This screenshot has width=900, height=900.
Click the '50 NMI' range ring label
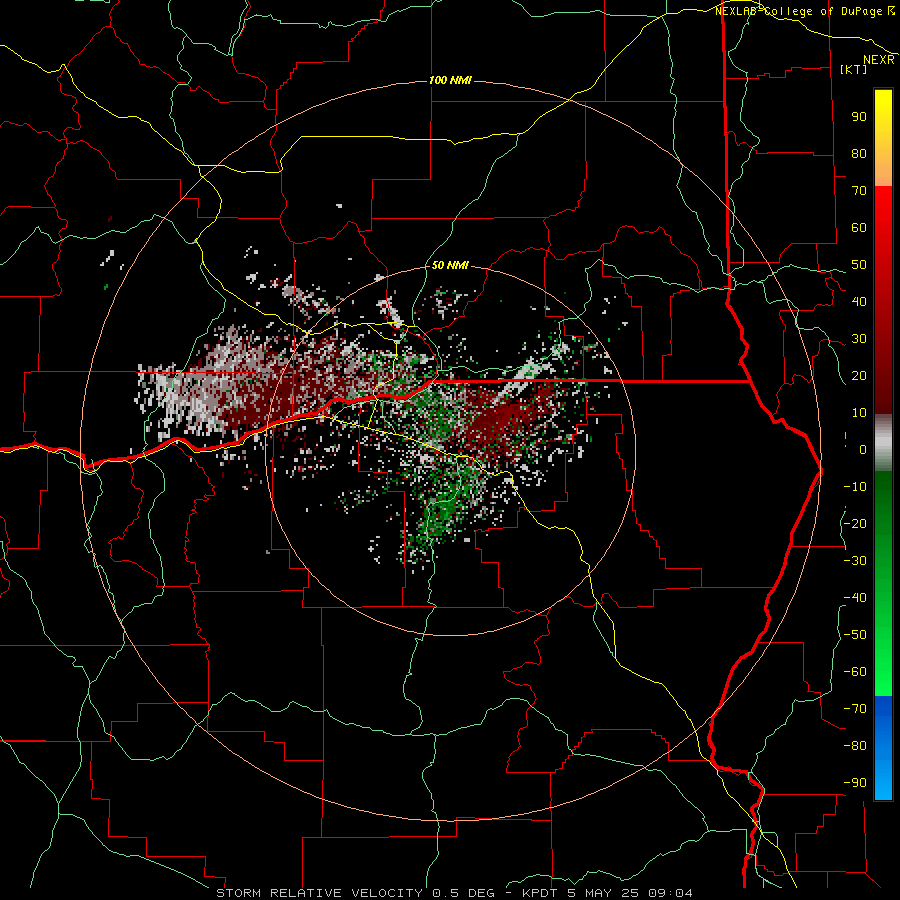pyautogui.click(x=450, y=265)
